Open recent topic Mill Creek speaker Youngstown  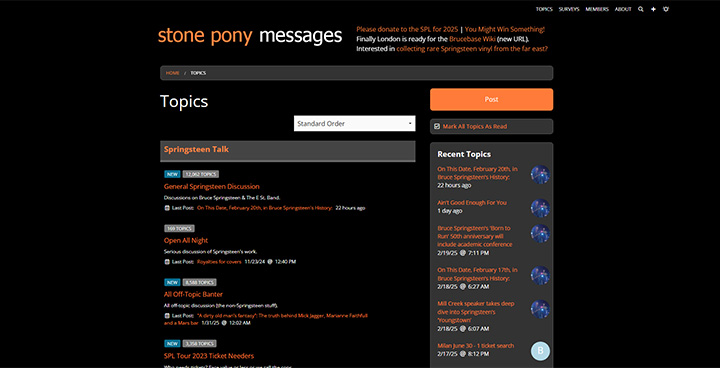pos(476,311)
